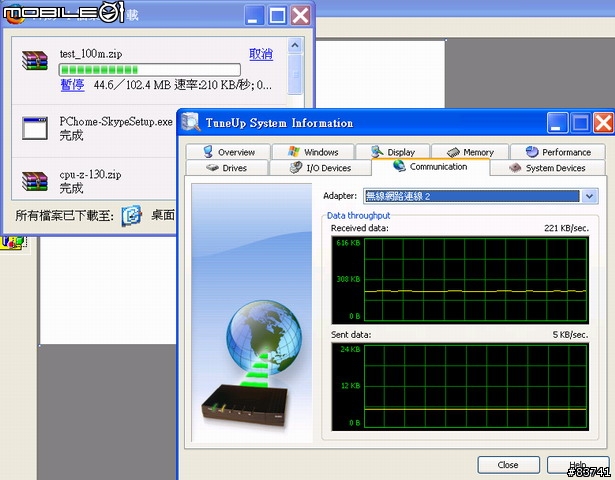Click the Display tab monitor icon
Viewport: 615px width, 480px height.
click(377, 151)
